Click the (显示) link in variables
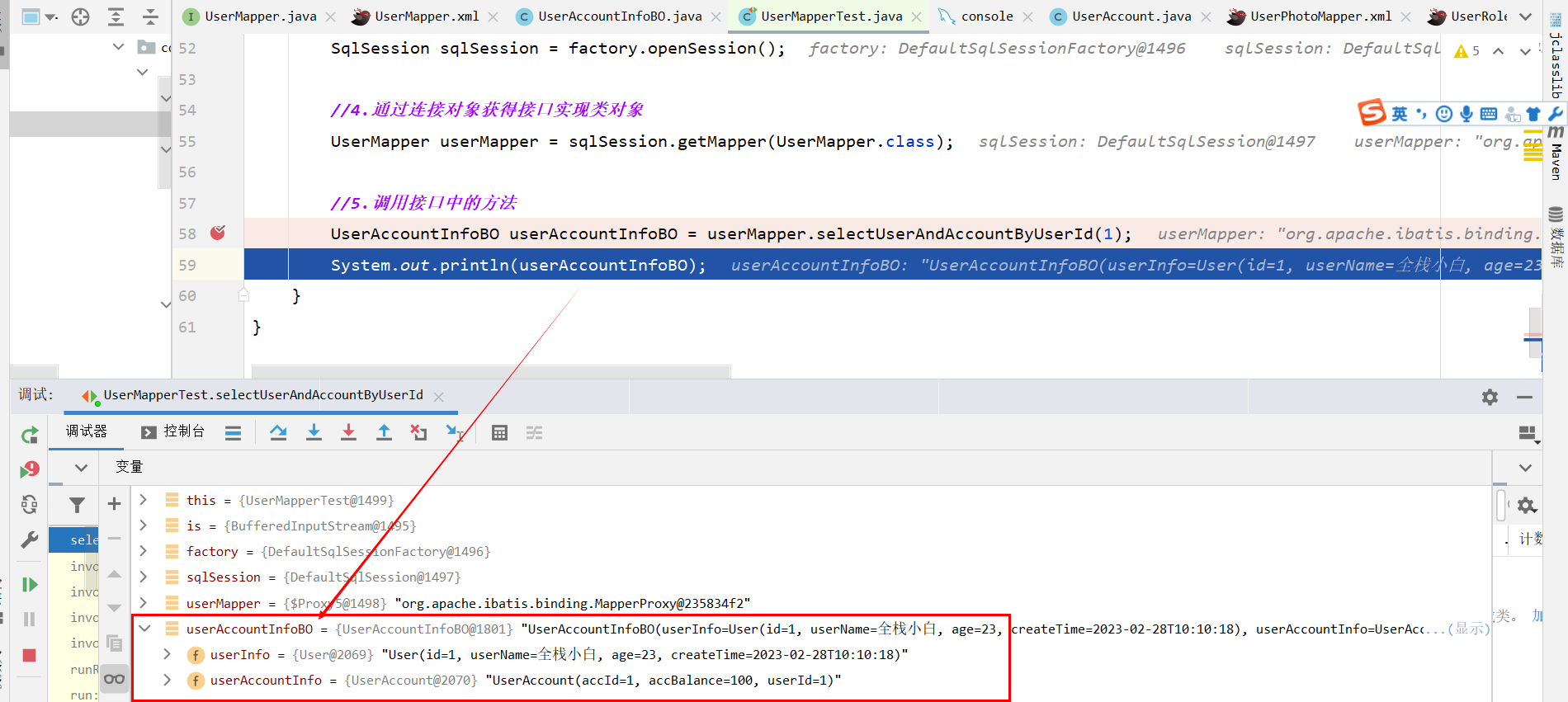The height and width of the screenshot is (702, 1568). click(1469, 629)
